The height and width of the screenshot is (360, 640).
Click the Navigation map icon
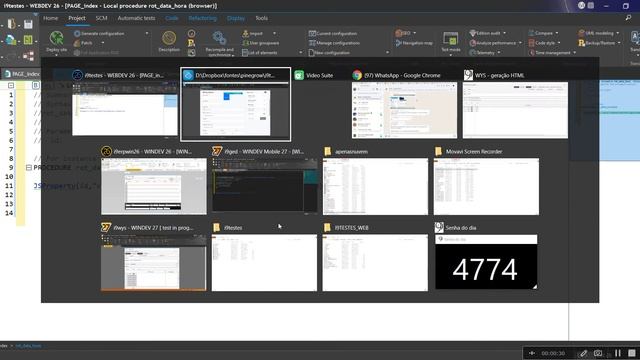pyautogui.click(x=399, y=43)
